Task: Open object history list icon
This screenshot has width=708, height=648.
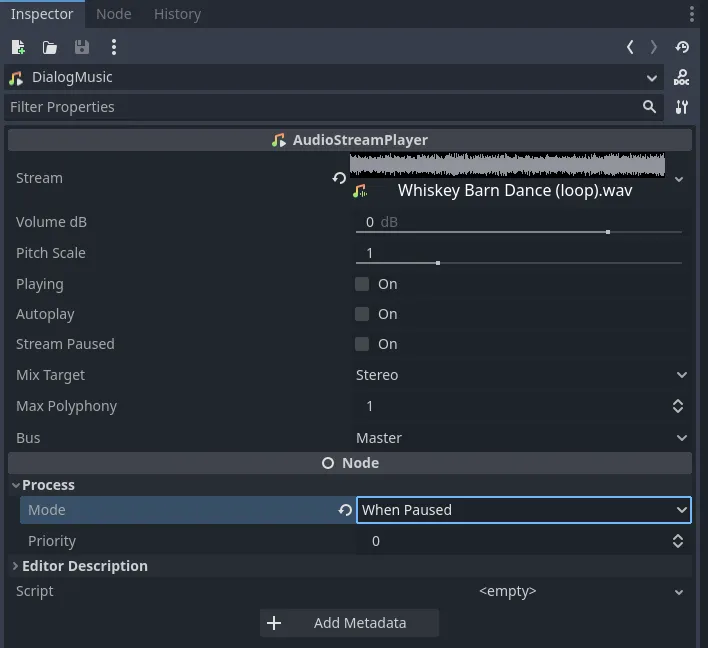Action: pyautogui.click(x=682, y=47)
